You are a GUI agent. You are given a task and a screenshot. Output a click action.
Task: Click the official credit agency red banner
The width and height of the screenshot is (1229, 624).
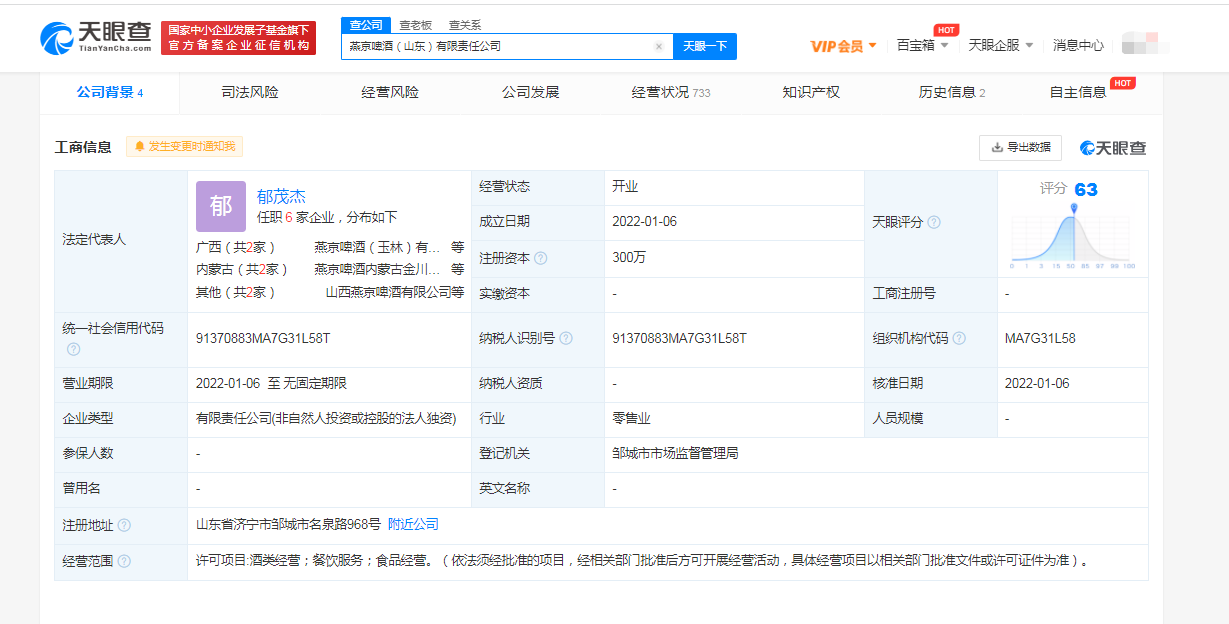238,38
